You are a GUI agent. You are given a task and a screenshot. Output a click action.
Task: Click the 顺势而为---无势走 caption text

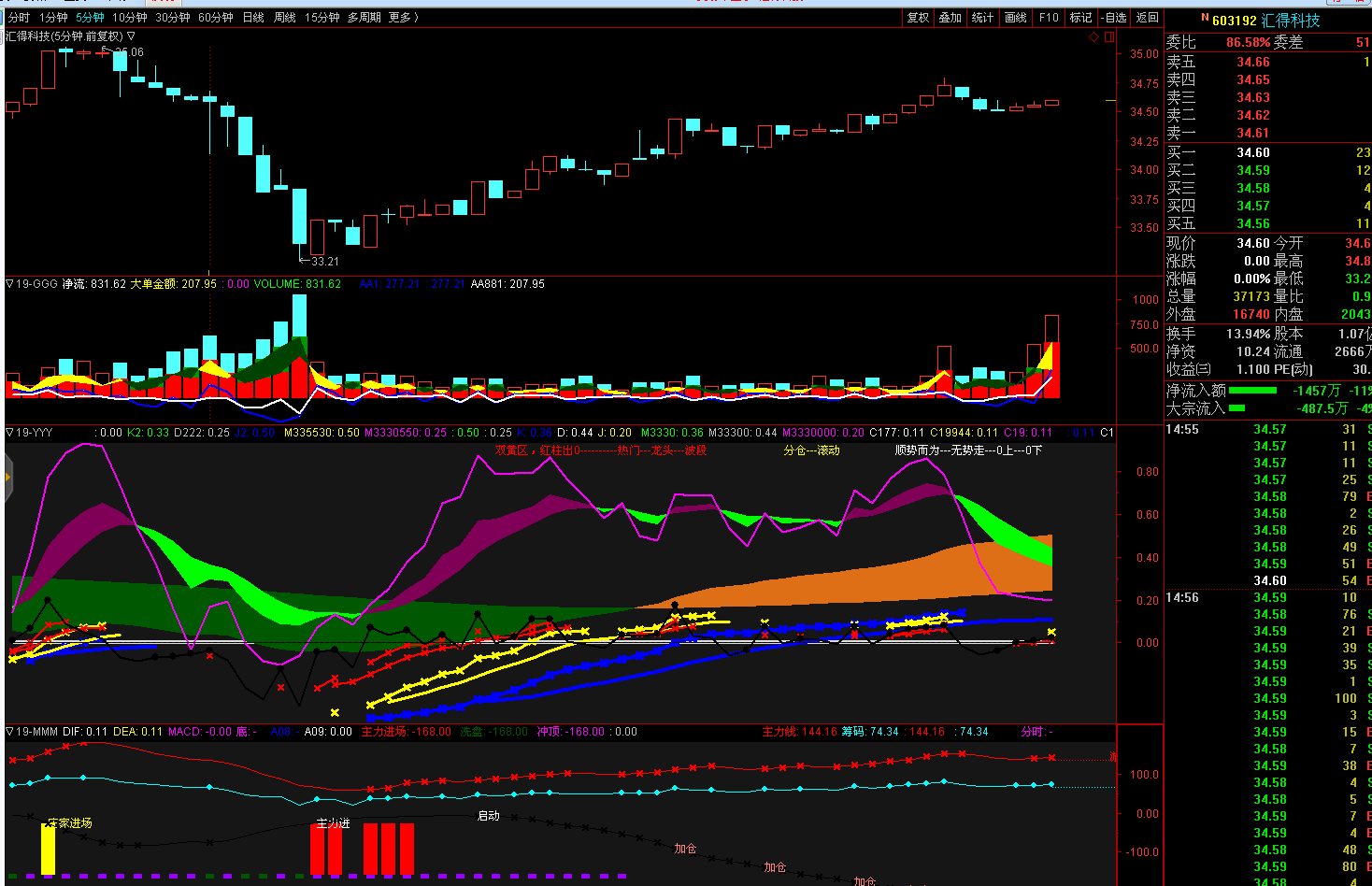938,450
